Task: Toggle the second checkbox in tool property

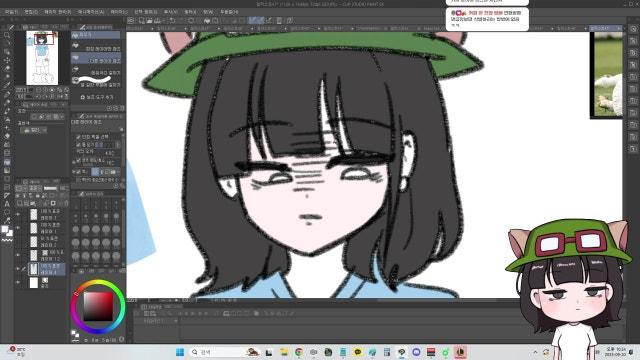Action: 78,144
